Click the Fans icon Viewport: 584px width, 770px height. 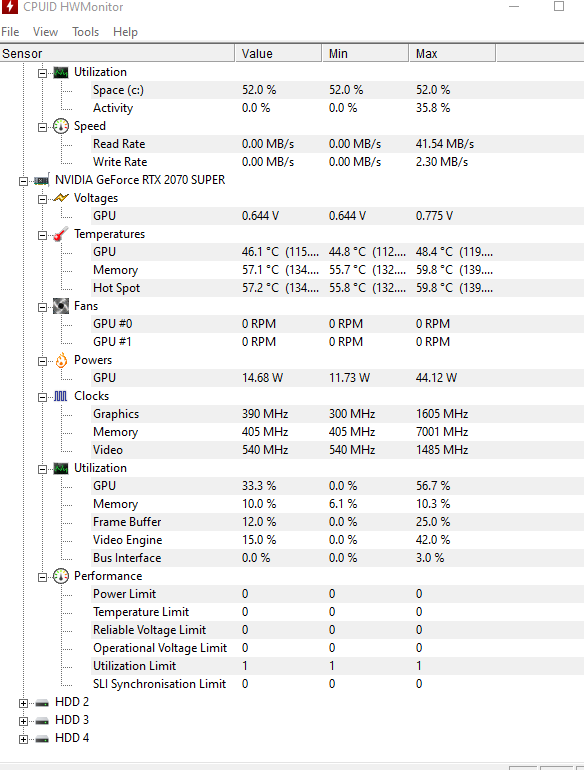[x=61, y=306]
